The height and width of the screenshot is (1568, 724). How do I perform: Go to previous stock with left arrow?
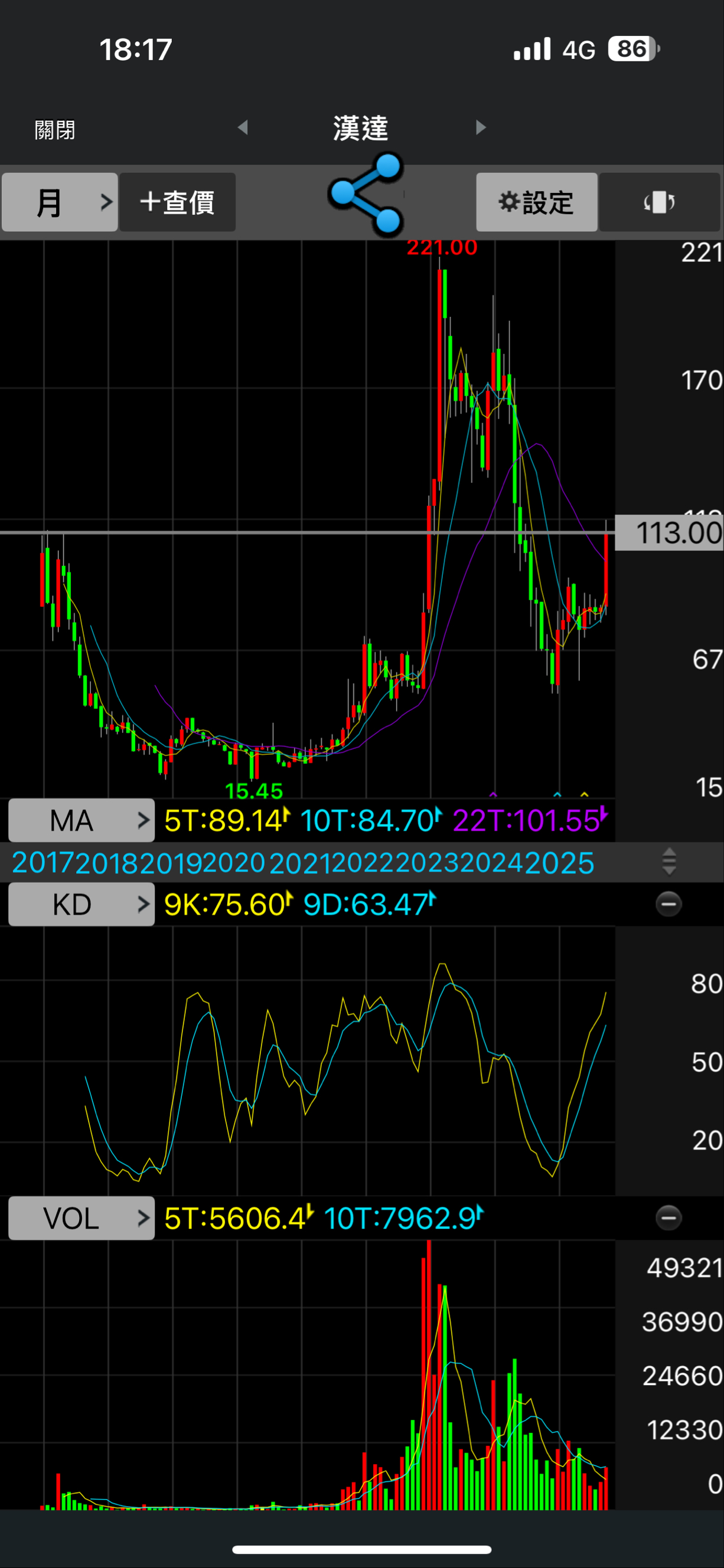pos(243,127)
